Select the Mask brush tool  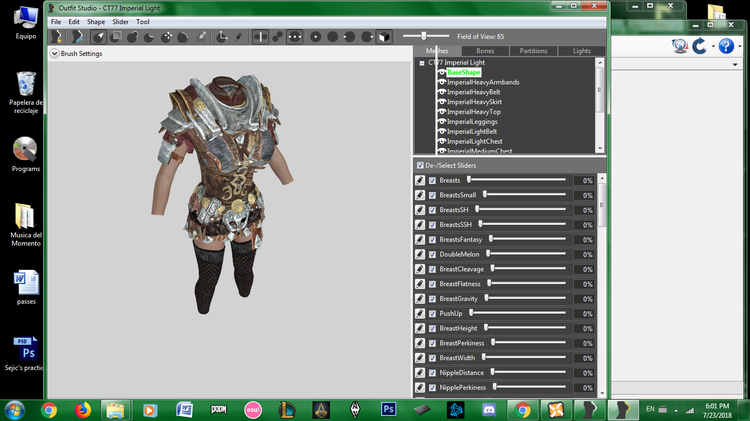(115, 37)
